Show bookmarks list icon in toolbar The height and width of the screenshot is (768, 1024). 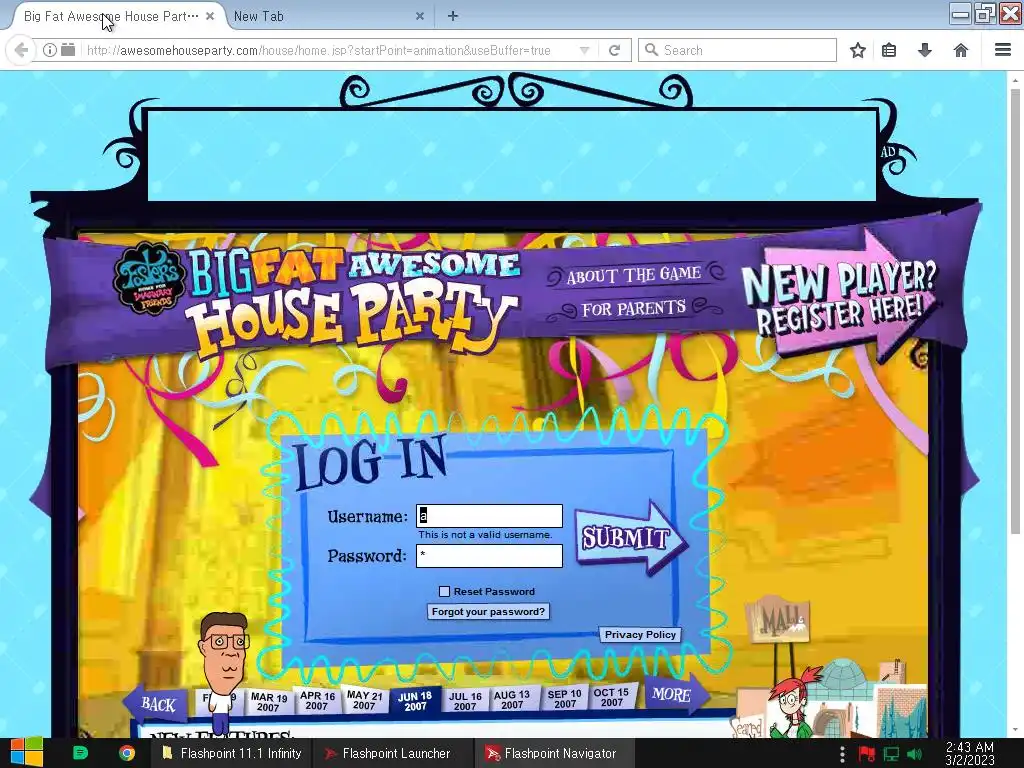[889, 50]
